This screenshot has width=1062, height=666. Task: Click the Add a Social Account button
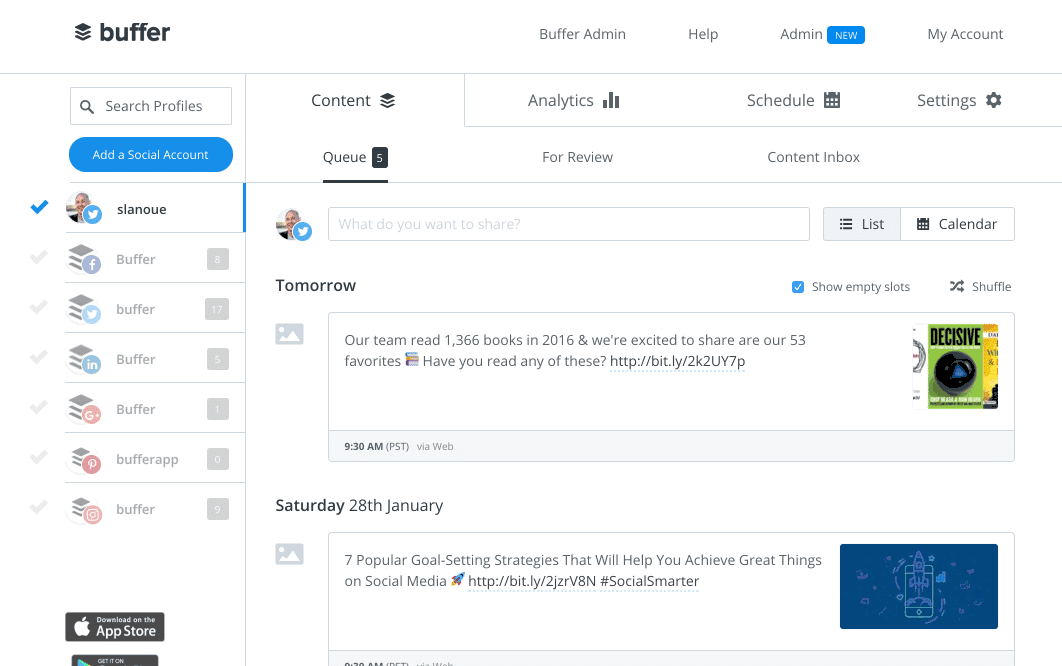[150, 154]
